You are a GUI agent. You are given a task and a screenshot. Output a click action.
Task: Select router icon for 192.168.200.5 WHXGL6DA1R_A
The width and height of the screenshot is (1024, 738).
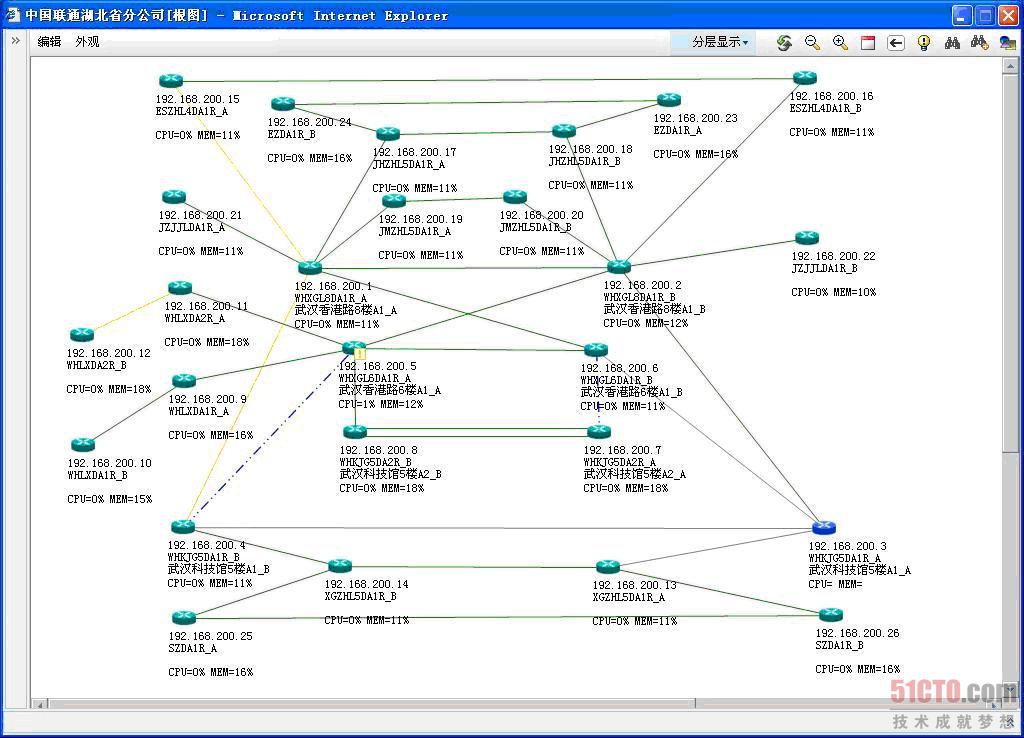pos(354,347)
